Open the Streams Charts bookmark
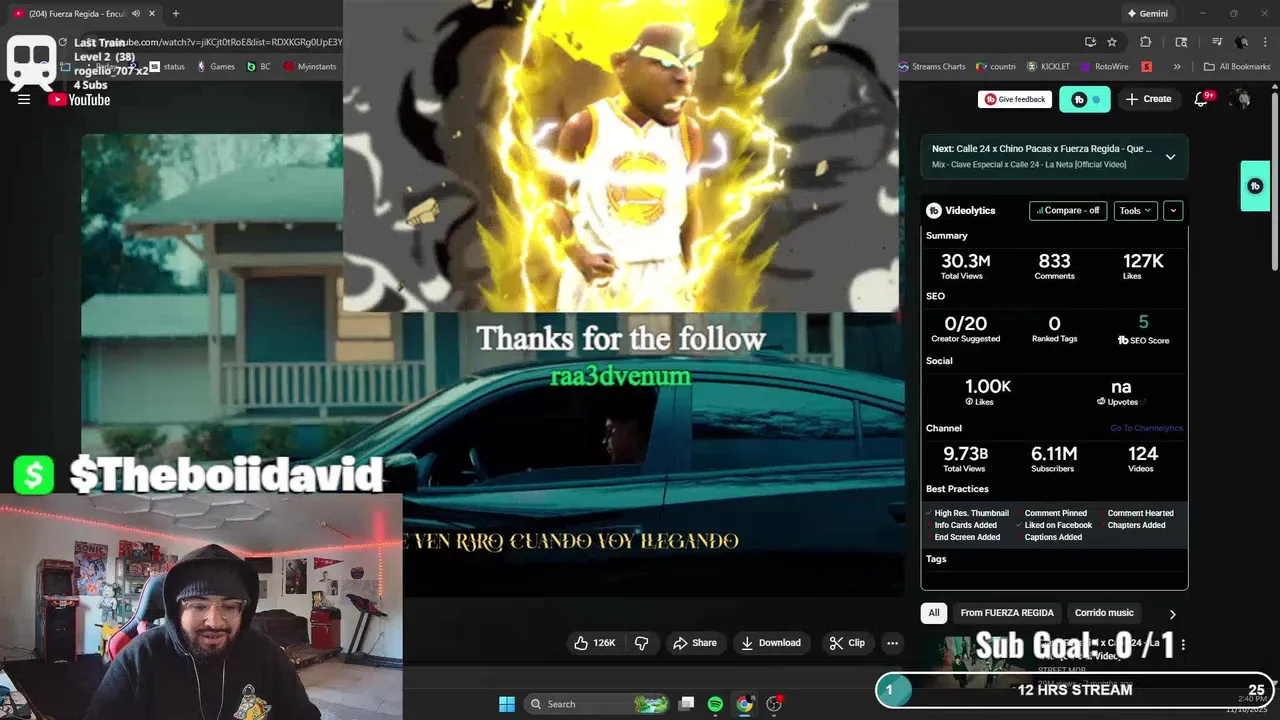Screen dimensions: 1280x720 932,67
